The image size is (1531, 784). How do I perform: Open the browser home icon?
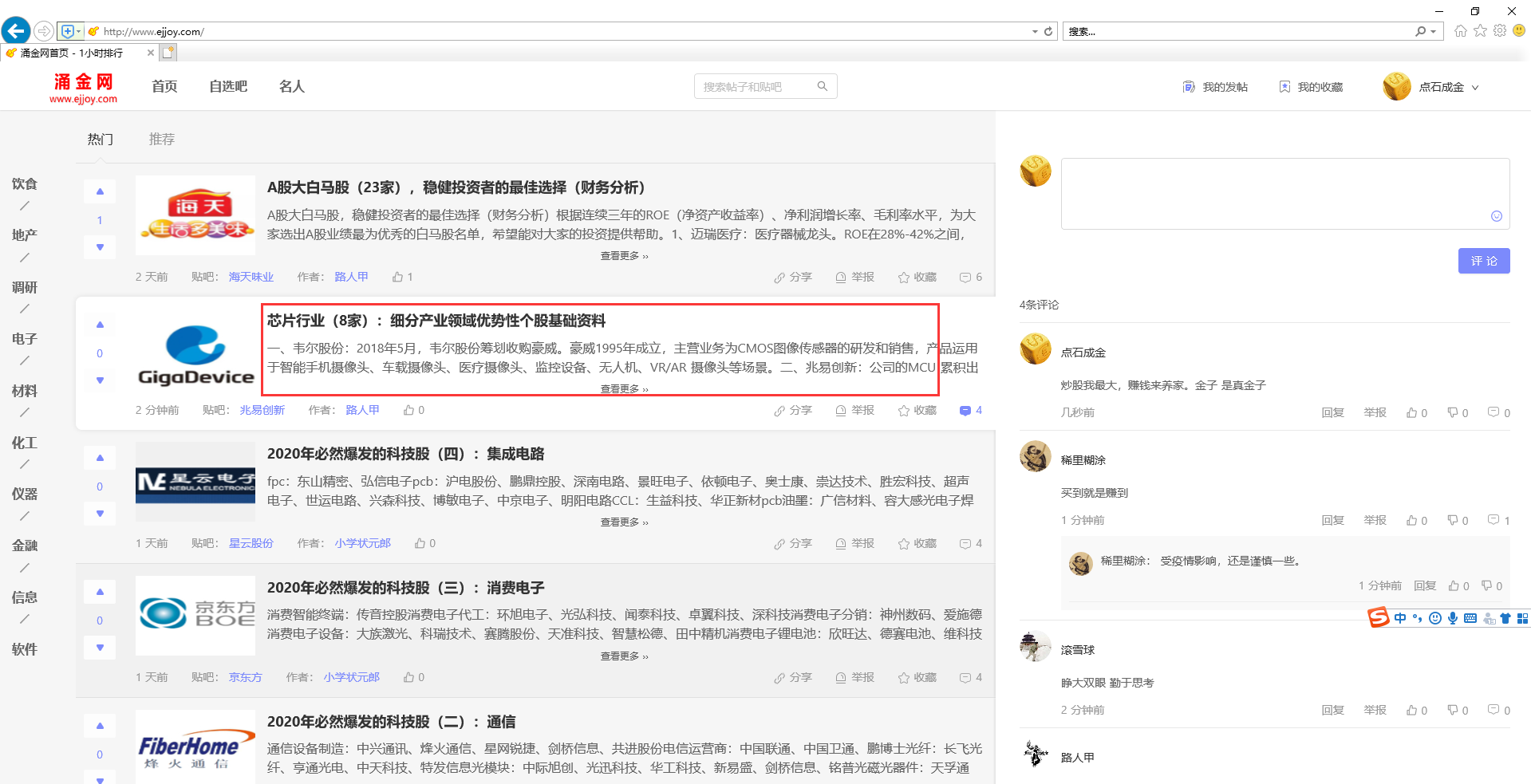point(1460,31)
